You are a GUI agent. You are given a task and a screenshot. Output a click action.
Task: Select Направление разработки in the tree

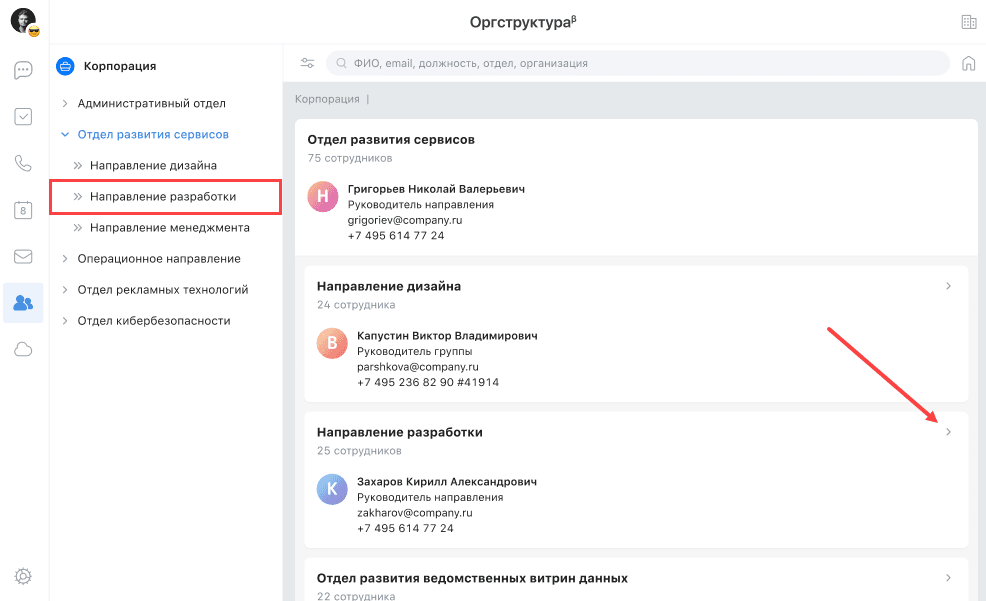(163, 197)
